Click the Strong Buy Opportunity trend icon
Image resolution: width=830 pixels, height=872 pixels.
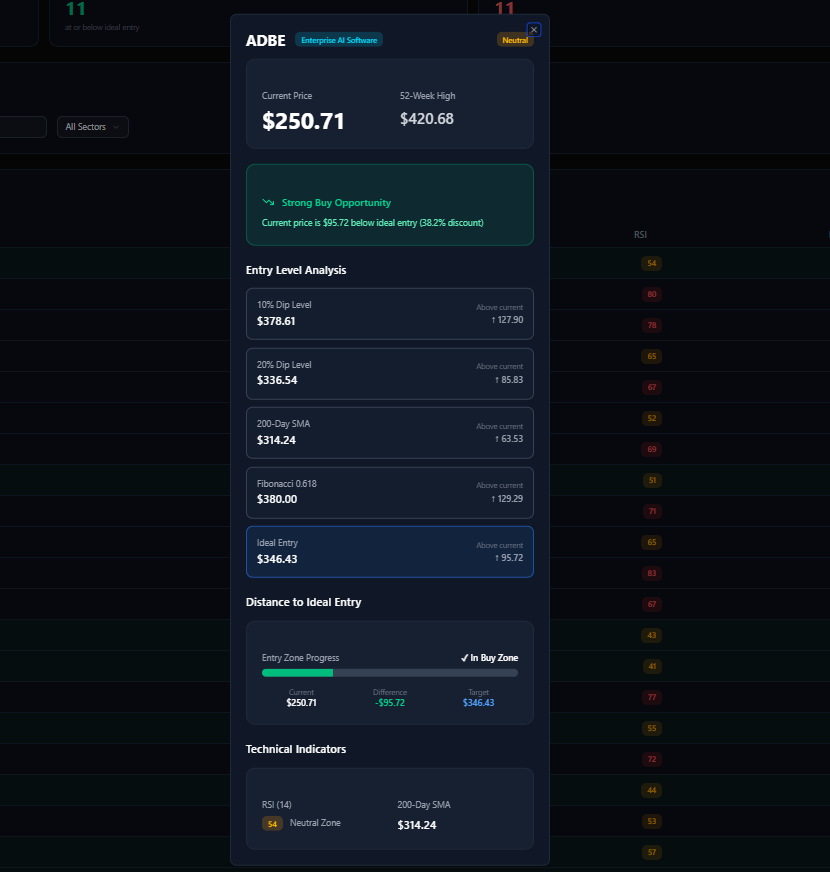coord(268,202)
